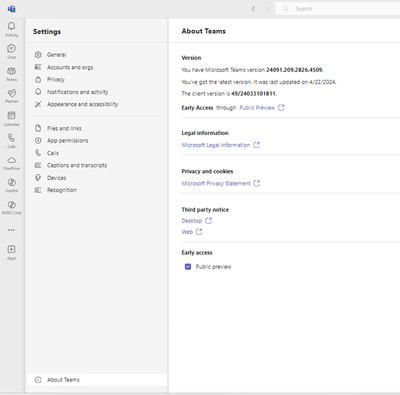
Task: Open Captions and transcripts settings
Action: point(77,165)
